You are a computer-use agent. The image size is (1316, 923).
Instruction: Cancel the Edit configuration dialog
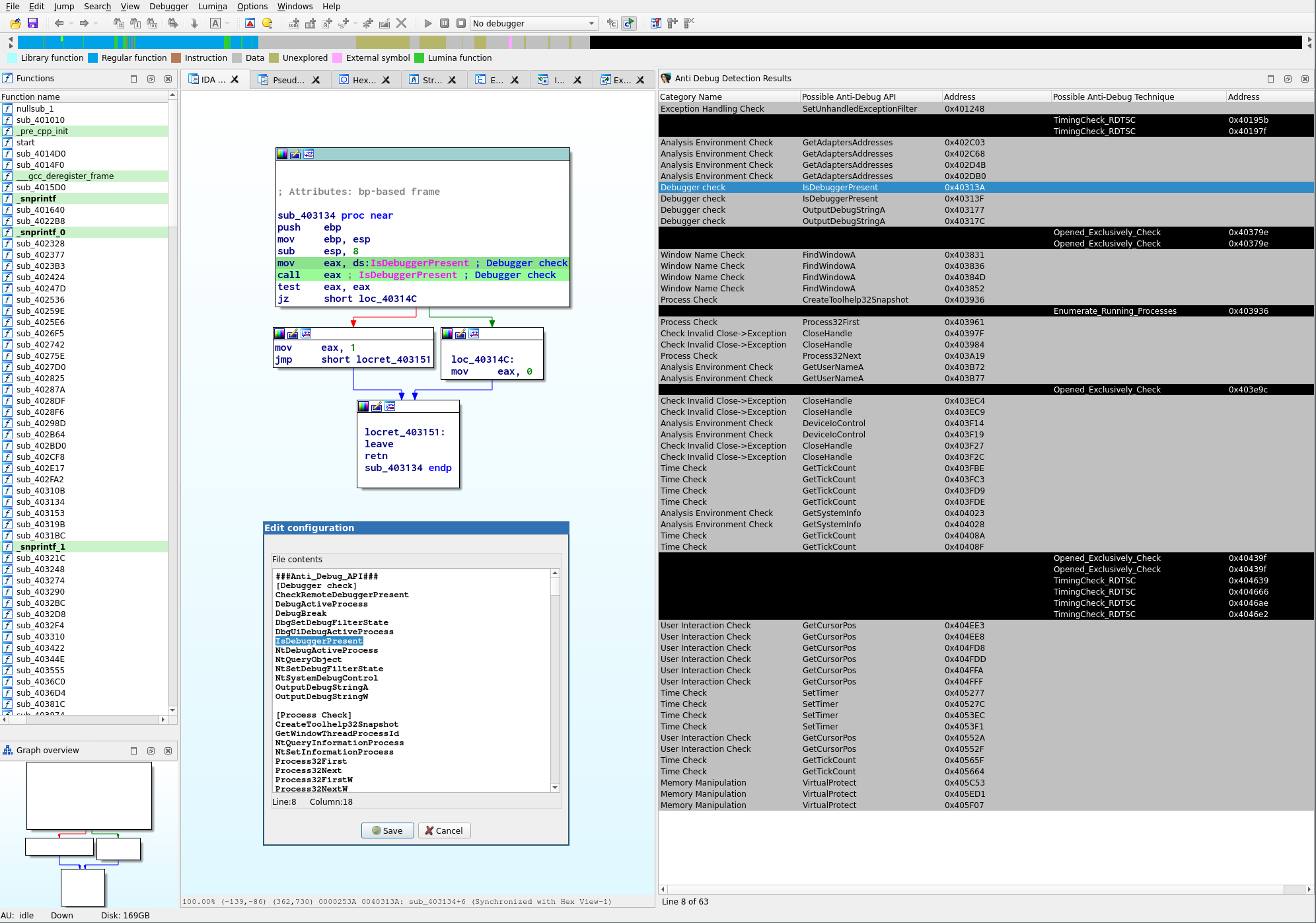(444, 831)
